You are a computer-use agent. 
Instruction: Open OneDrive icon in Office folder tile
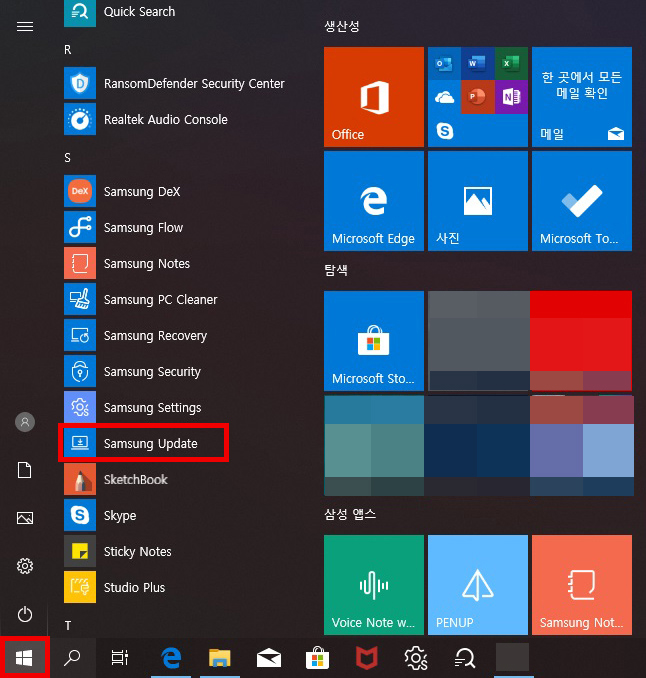tap(444, 97)
